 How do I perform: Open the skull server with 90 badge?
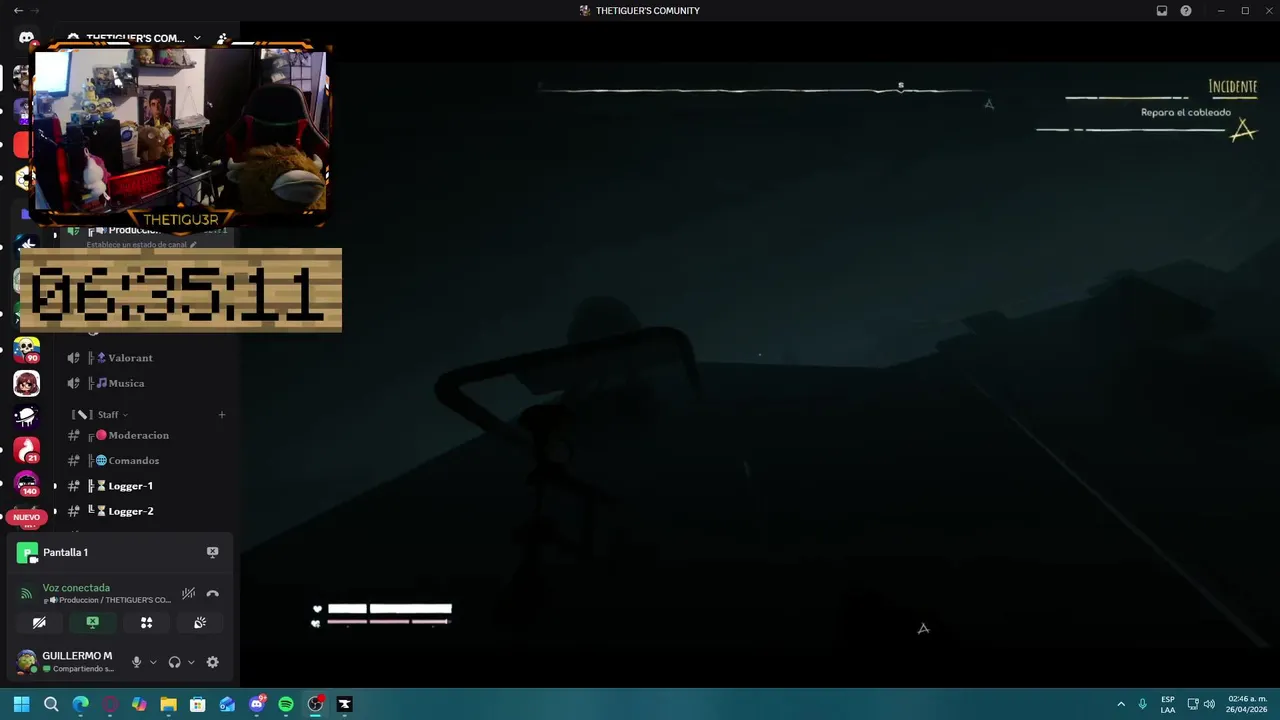(x=26, y=350)
